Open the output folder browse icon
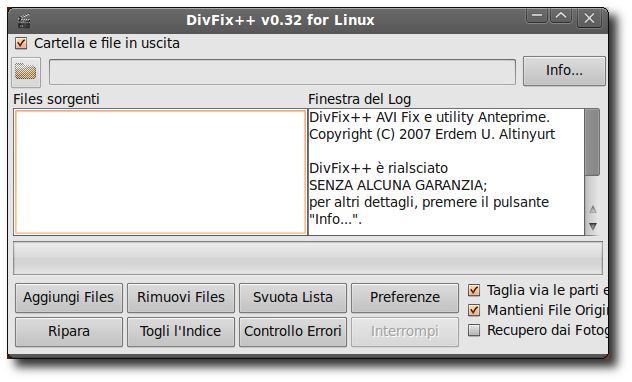Image resolution: width=632 pixels, height=382 pixels. coord(26,73)
